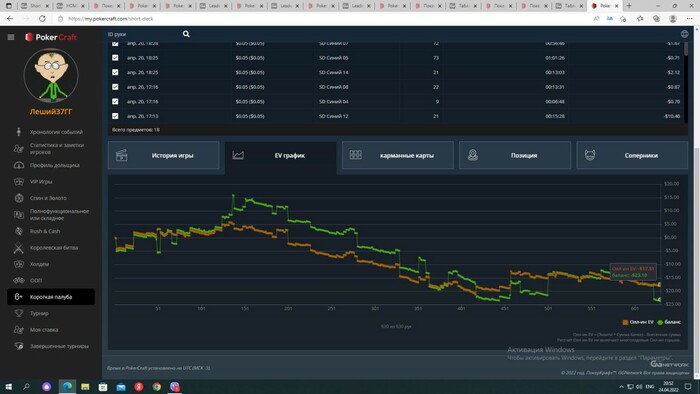
Task: Uncheck the session row SD Синий 12
Action: tap(115, 116)
